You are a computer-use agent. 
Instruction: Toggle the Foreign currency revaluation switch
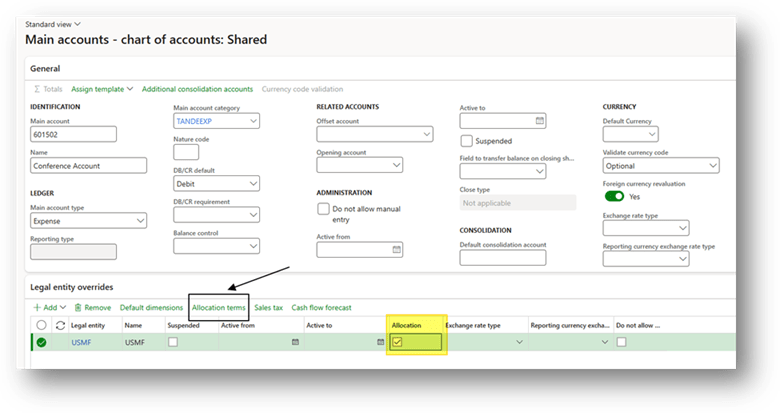[x=614, y=197]
